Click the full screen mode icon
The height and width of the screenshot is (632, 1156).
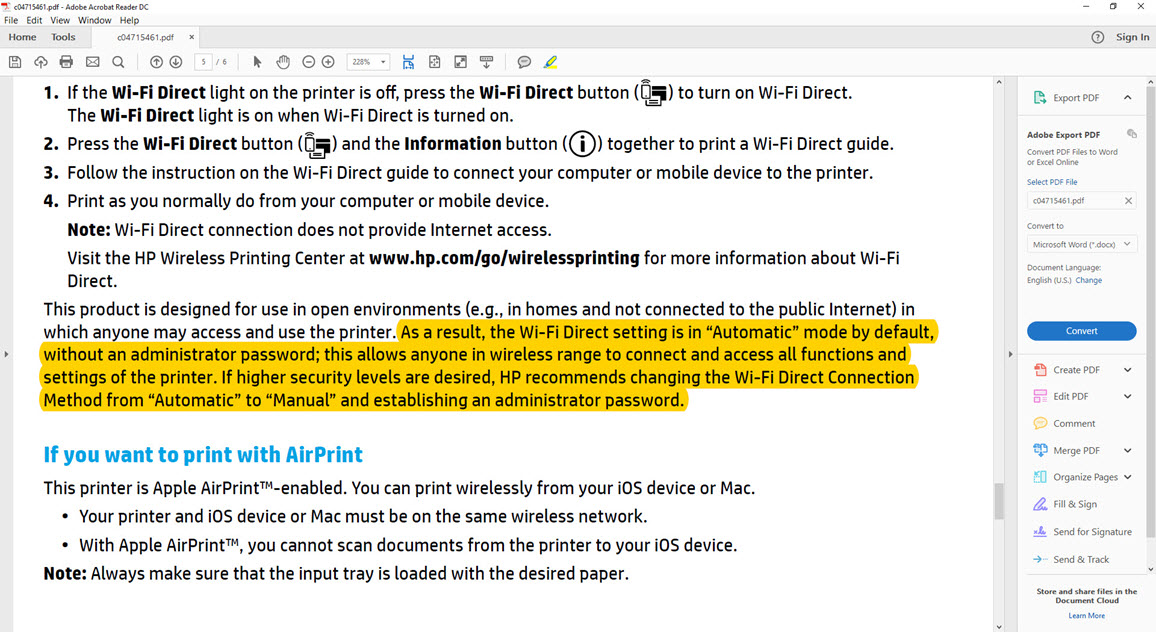tap(461, 62)
